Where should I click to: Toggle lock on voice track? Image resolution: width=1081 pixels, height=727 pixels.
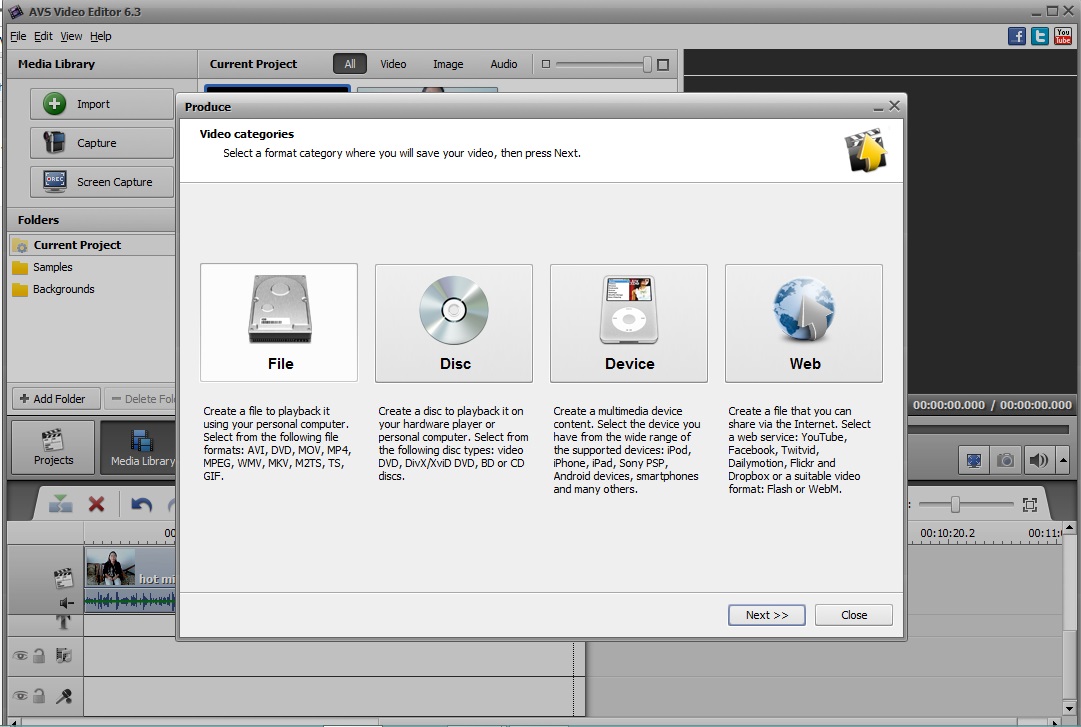39,696
